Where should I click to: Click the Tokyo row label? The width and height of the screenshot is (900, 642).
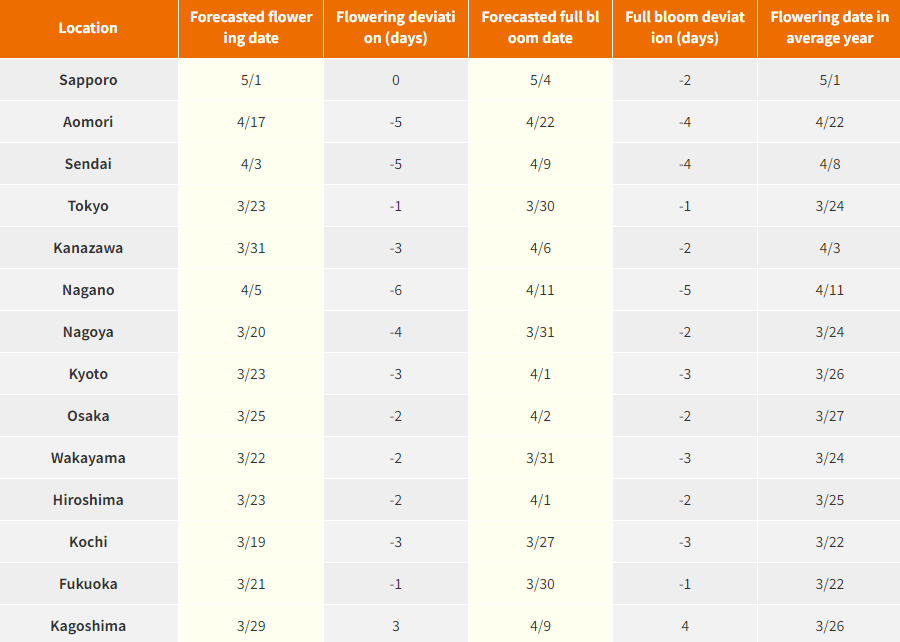(x=88, y=206)
